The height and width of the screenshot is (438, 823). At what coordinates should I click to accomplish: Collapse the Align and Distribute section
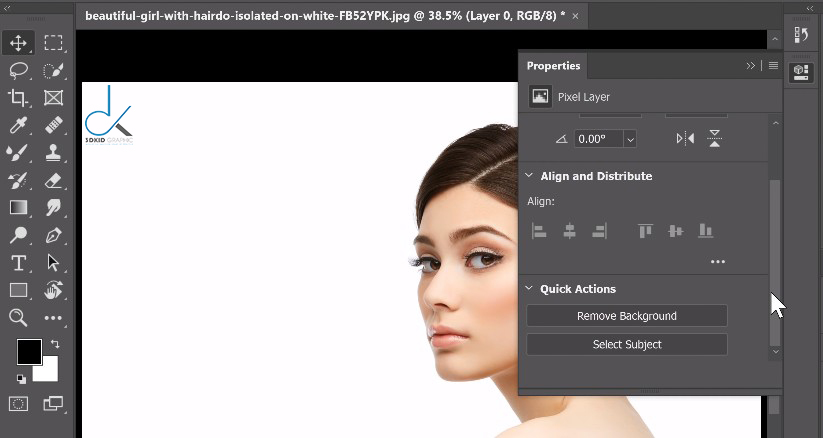point(529,175)
